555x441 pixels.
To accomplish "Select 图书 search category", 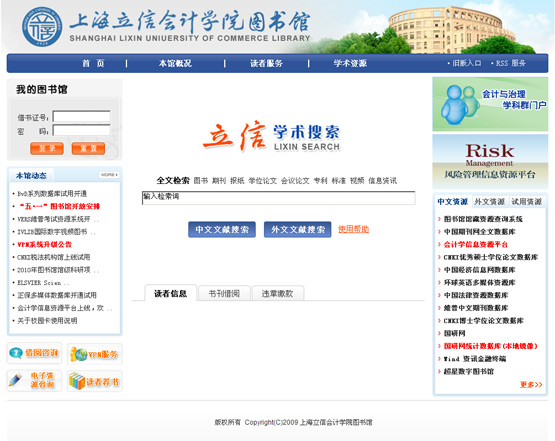I will pyautogui.click(x=201, y=181).
